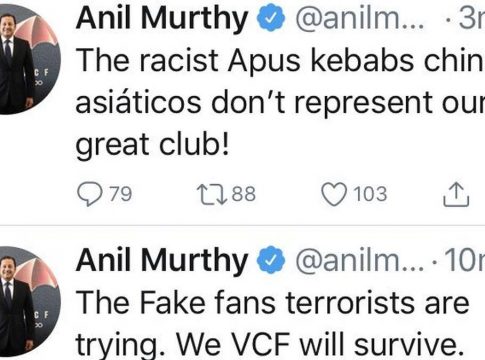Share the first tweet via share icon
485x360 pixels.
coord(456,194)
